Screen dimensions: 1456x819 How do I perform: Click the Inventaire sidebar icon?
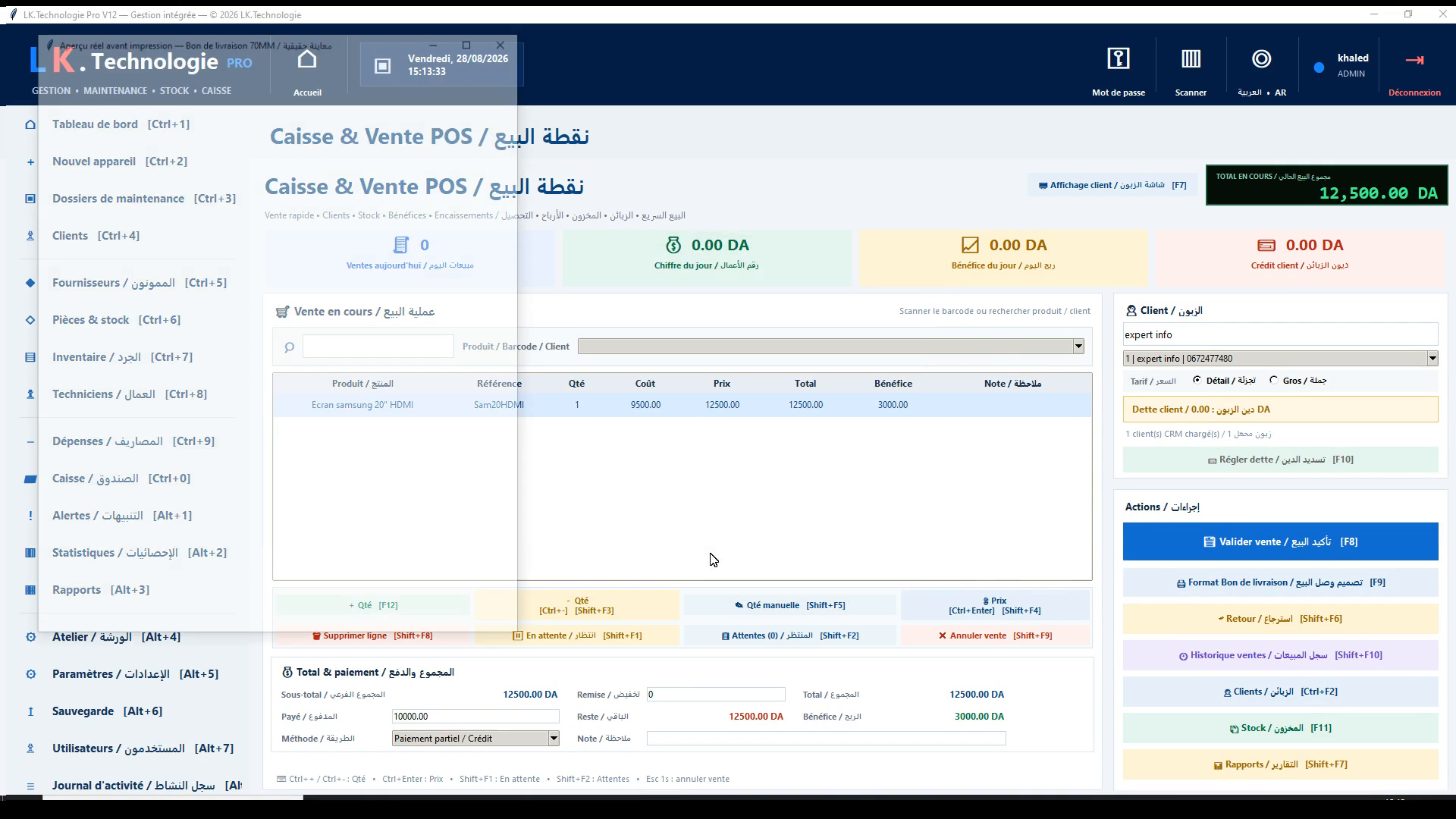click(30, 357)
